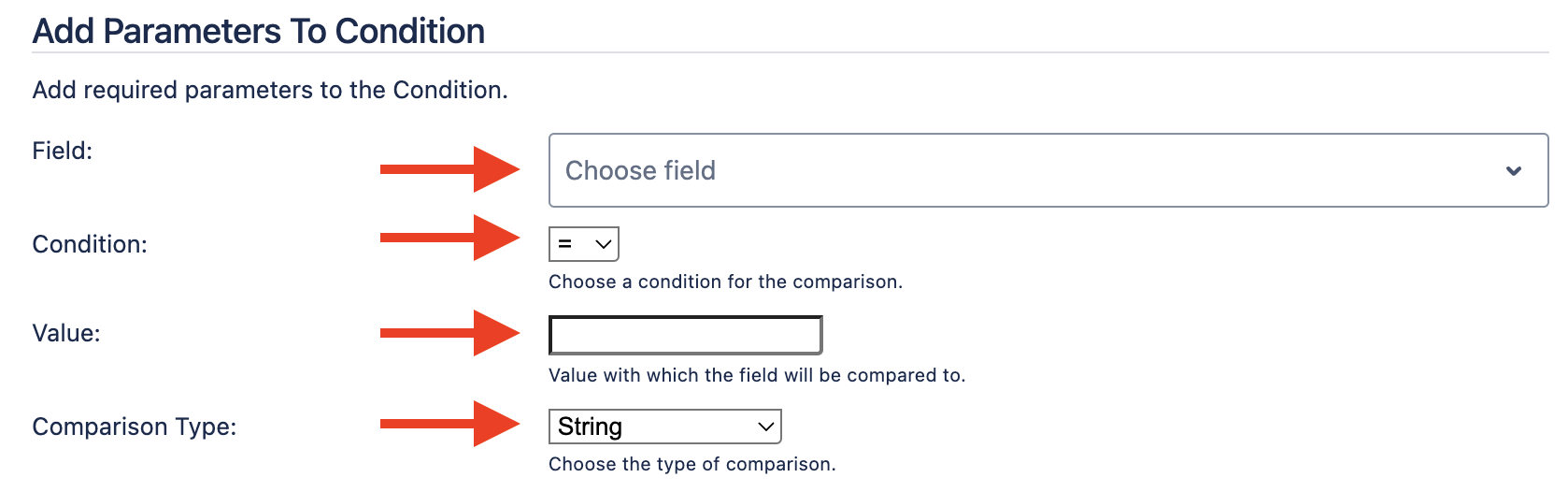The width and height of the screenshot is (1568, 492).
Task: Click the "Comparison Type:" label
Action: (x=135, y=427)
